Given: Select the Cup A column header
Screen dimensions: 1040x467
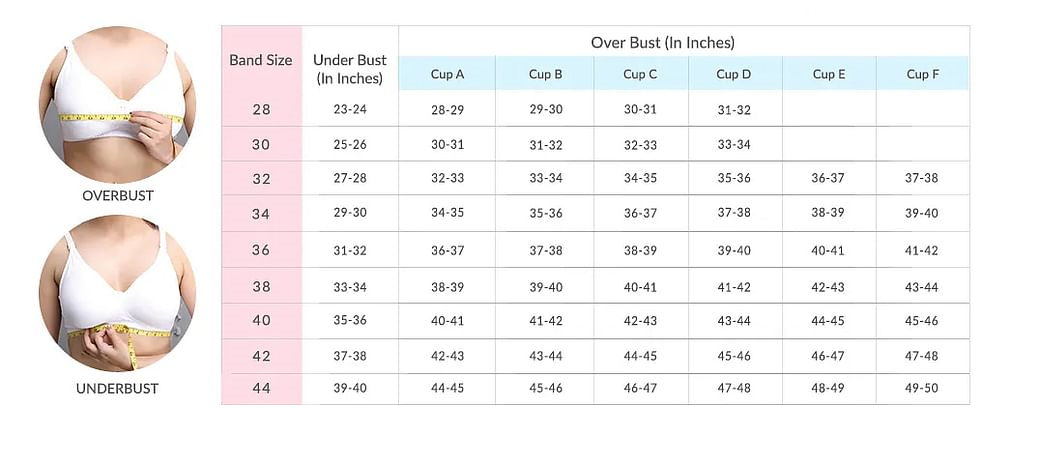Looking at the screenshot, I should 447,74.
